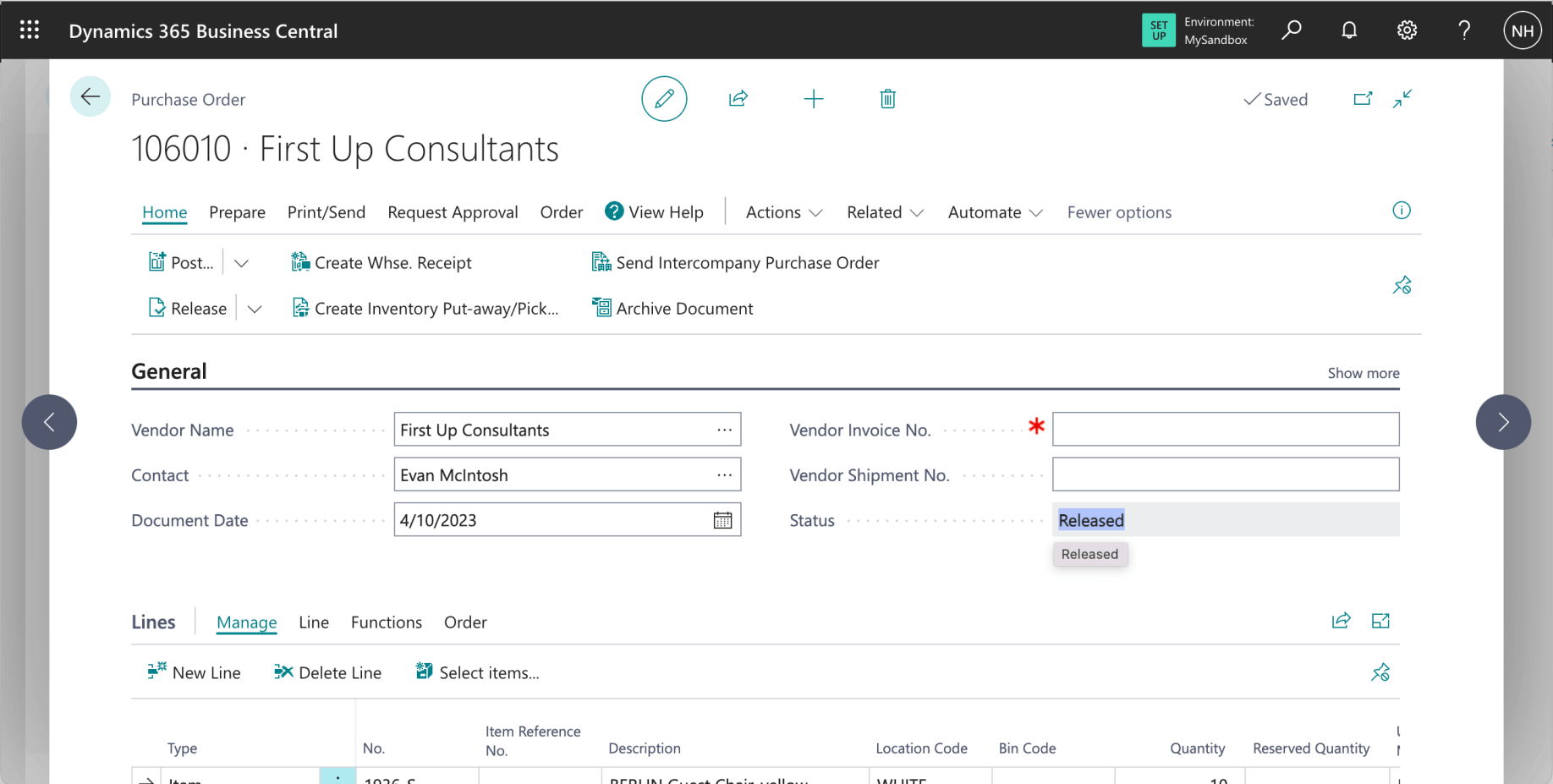This screenshot has width=1553, height=784.
Task: Click Send Intercompany Purchase Order
Action: [735, 263]
